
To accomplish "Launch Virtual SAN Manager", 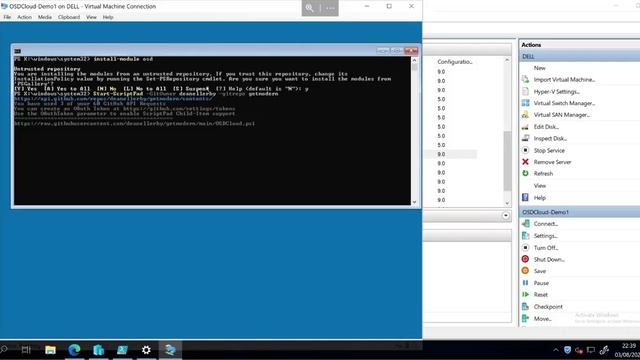I will (562, 115).
